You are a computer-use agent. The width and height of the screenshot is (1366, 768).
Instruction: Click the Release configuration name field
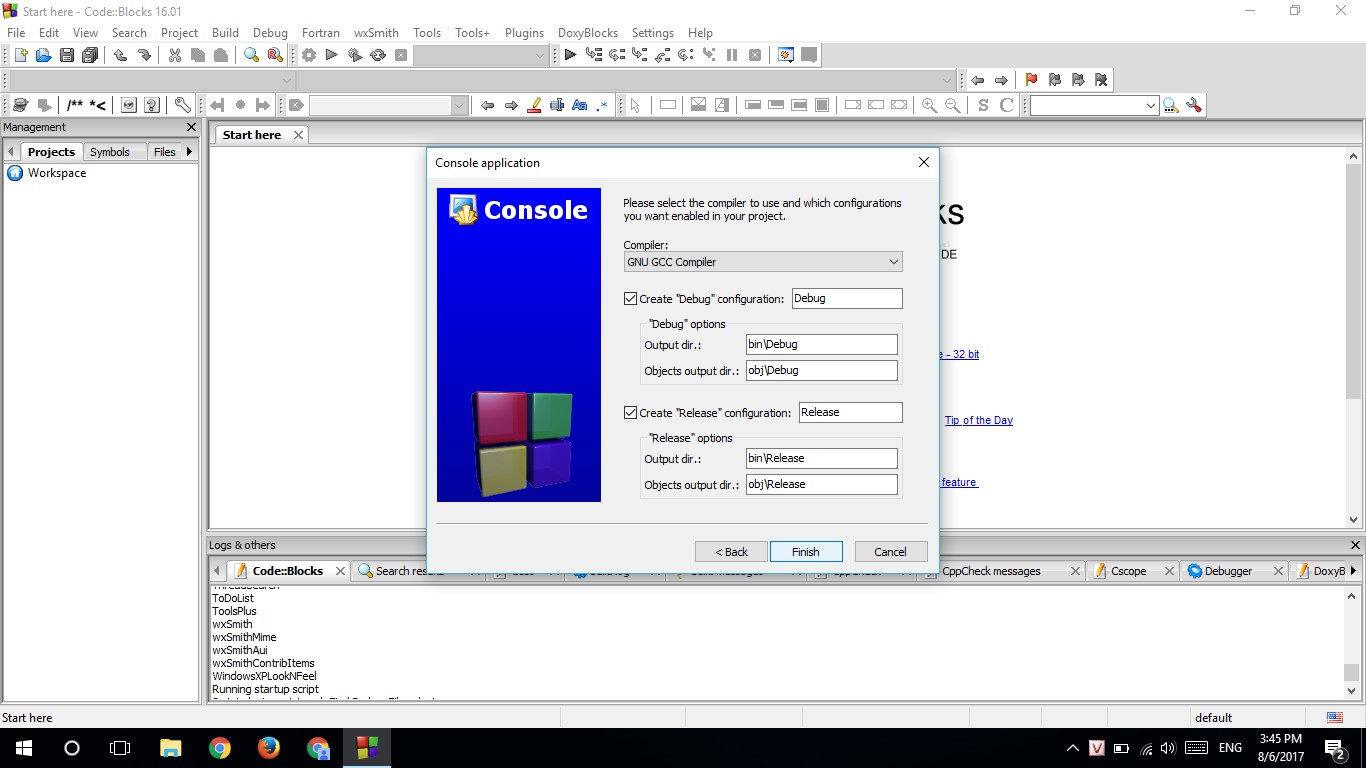(851, 412)
